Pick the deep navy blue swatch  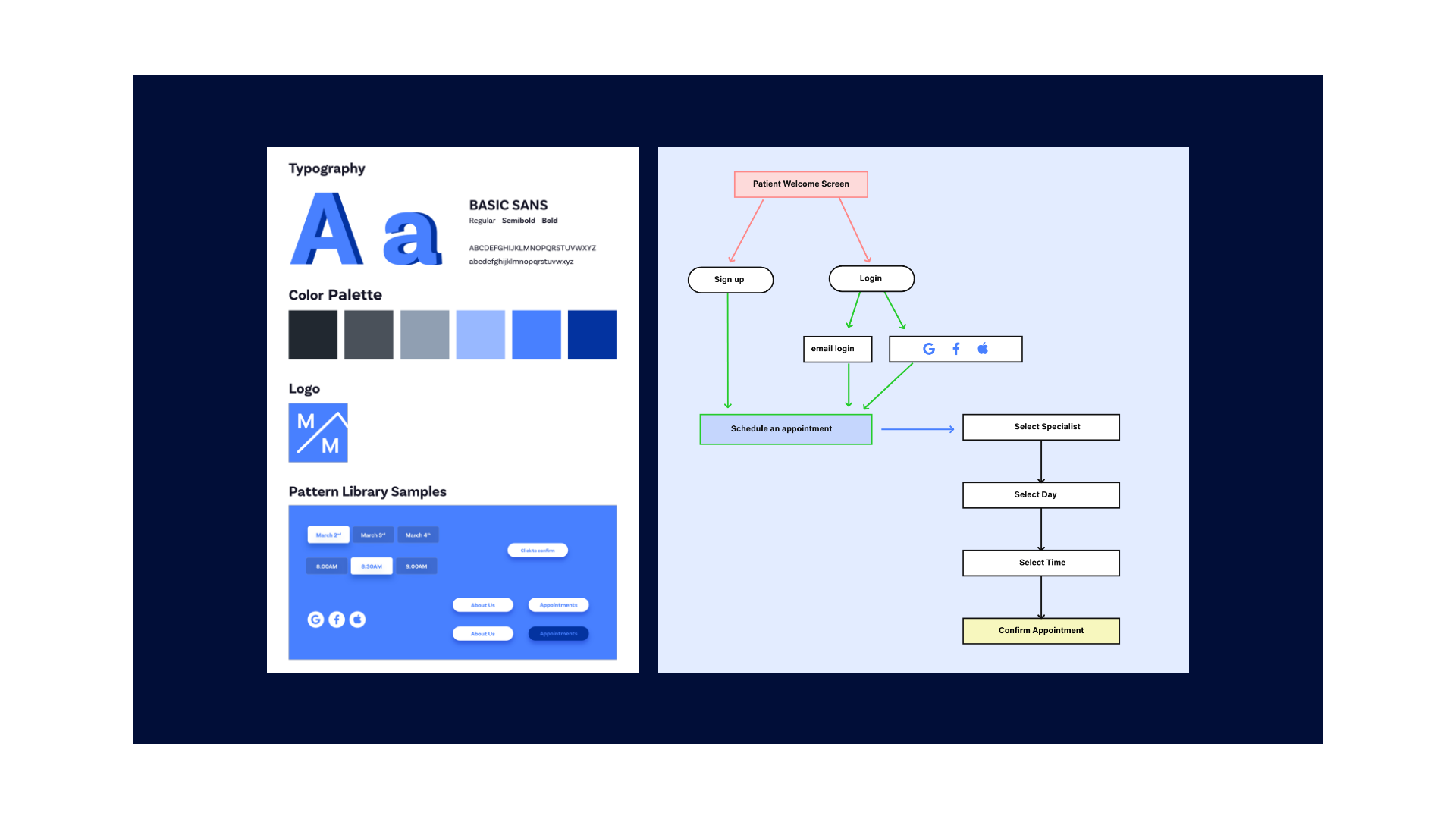[592, 334]
